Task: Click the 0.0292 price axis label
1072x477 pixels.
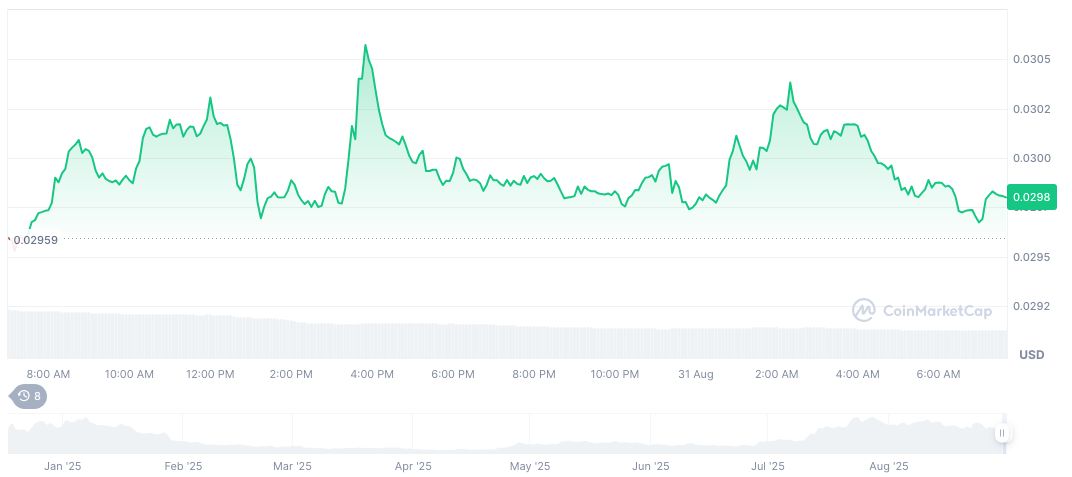Action: pos(1030,306)
